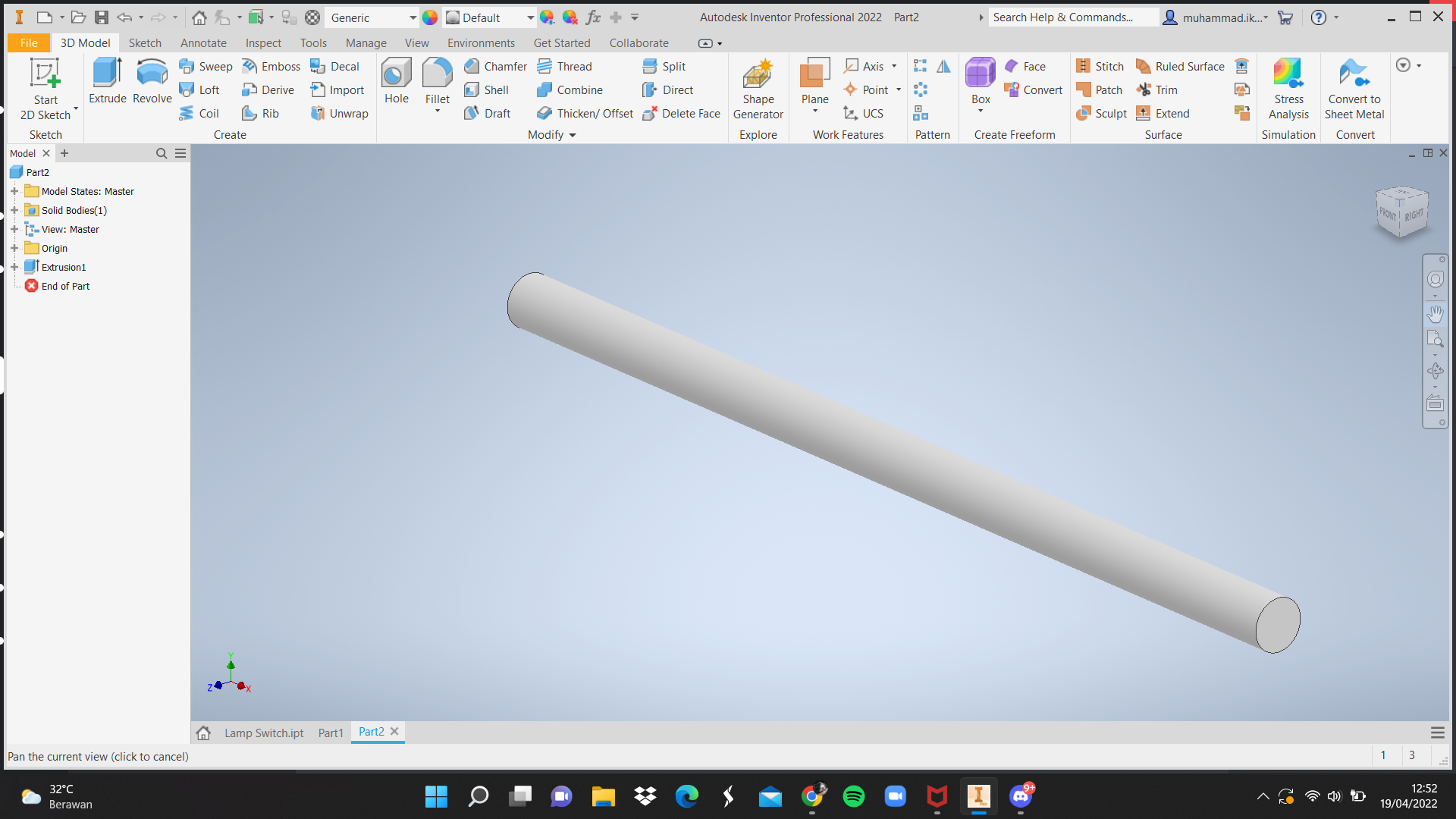
Task: Expand the Origin folder node
Action: [x=14, y=248]
